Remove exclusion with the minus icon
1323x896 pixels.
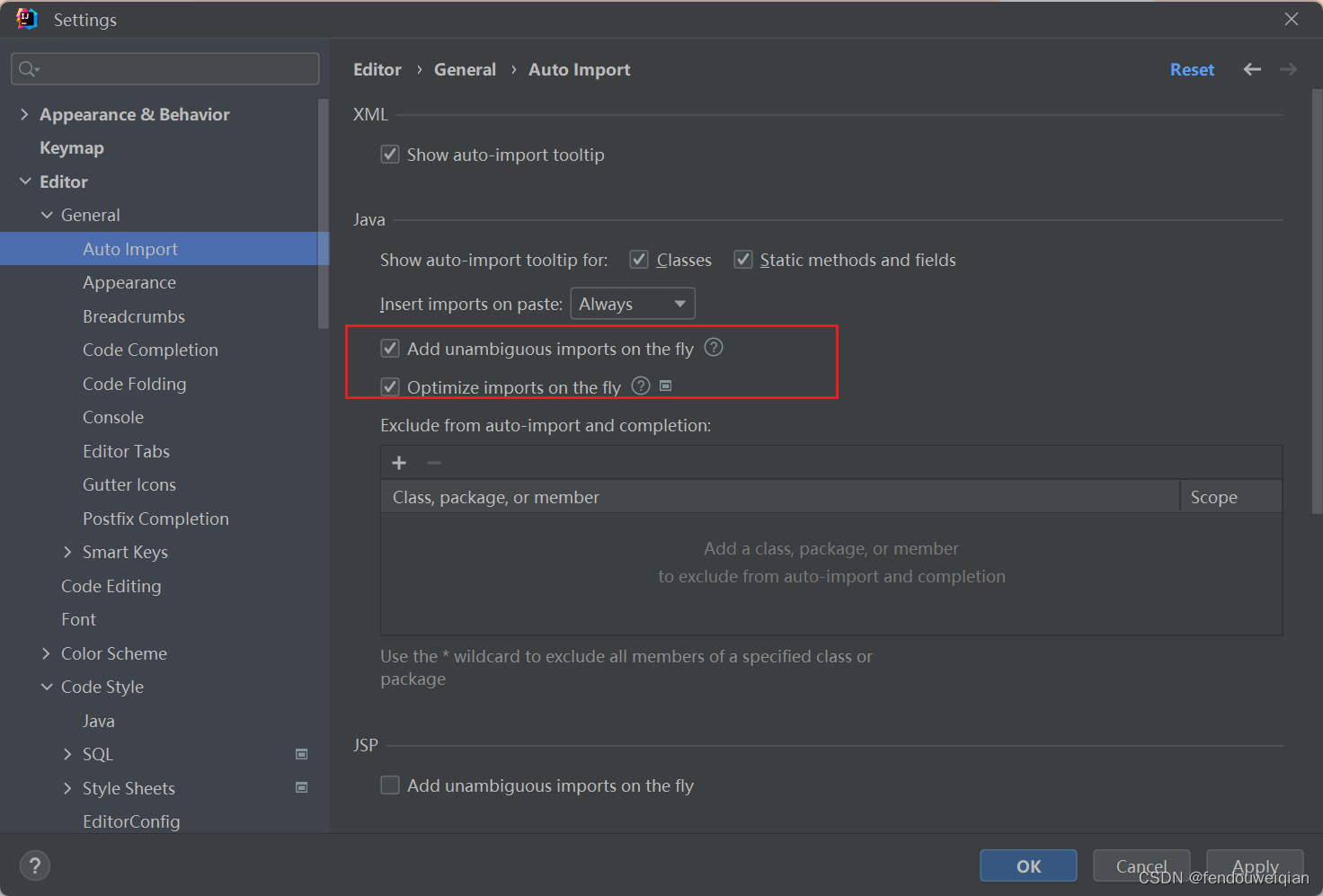[434, 463]
